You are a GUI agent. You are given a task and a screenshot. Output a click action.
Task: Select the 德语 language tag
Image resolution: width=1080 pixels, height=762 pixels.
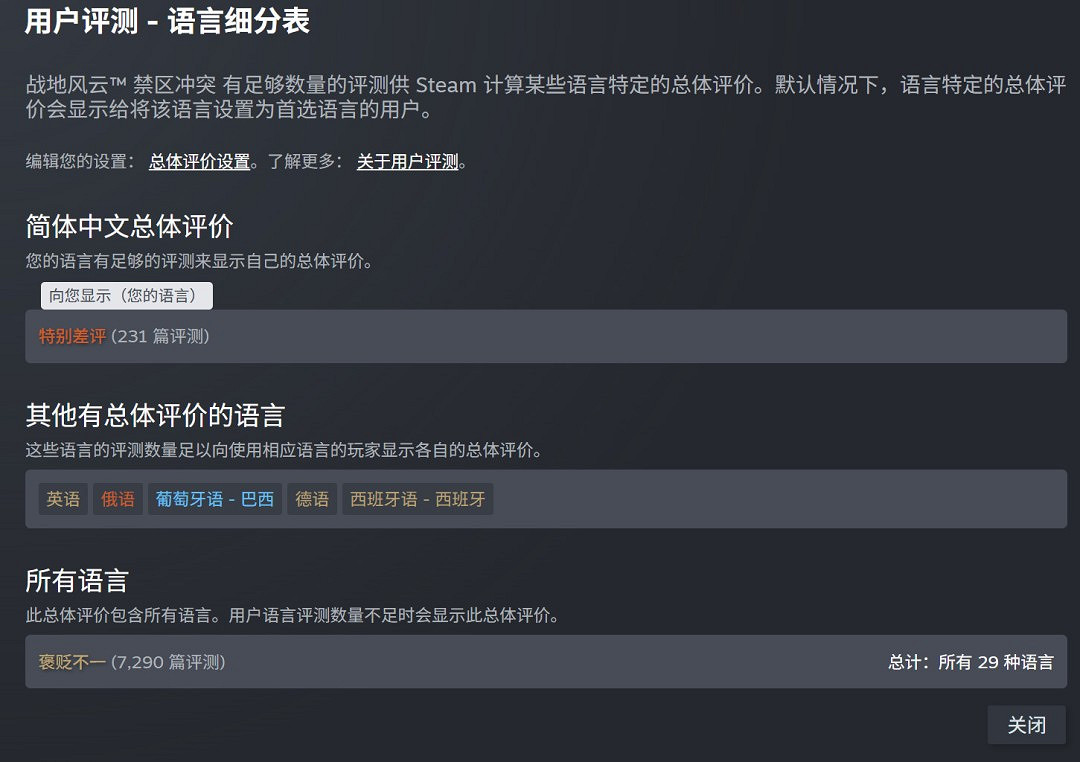[x=311, y=499]
